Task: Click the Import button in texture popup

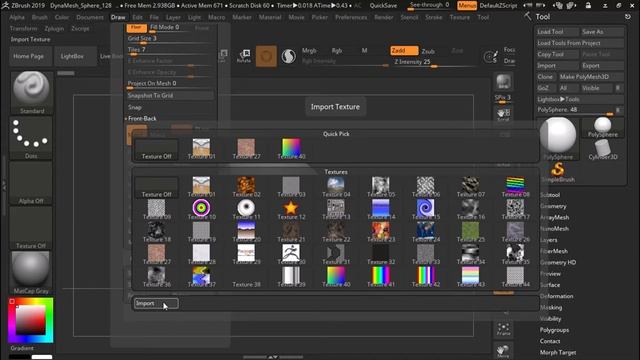Action: [x=156, y=303]
